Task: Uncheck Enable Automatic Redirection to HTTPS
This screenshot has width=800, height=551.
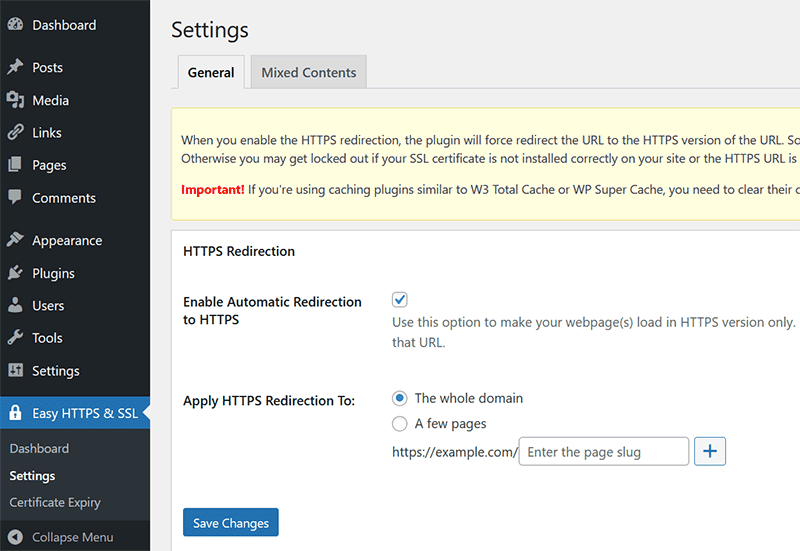Action: (x=400, y=300)
